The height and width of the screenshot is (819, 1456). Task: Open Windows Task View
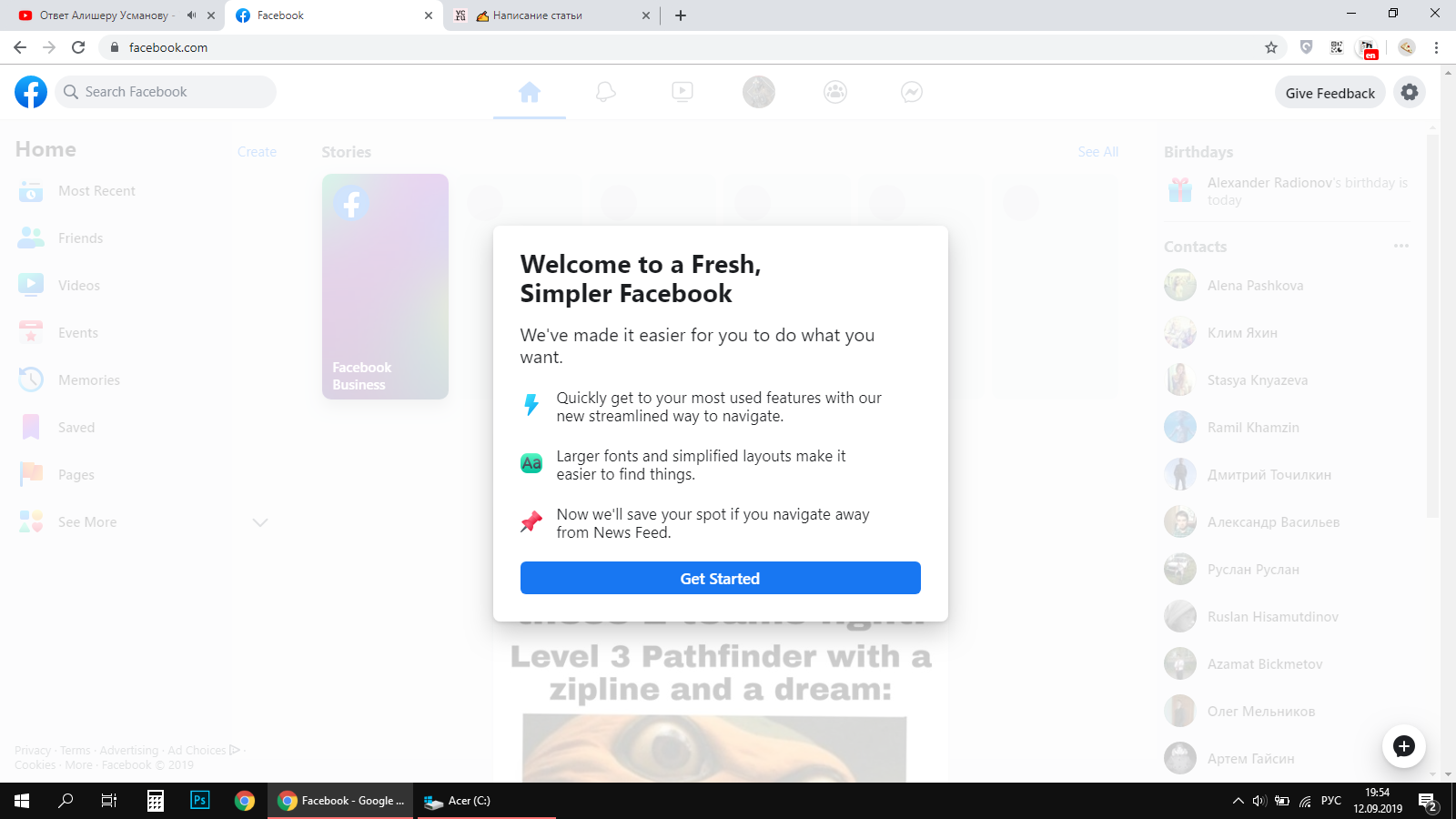click(x=109, y=801)
